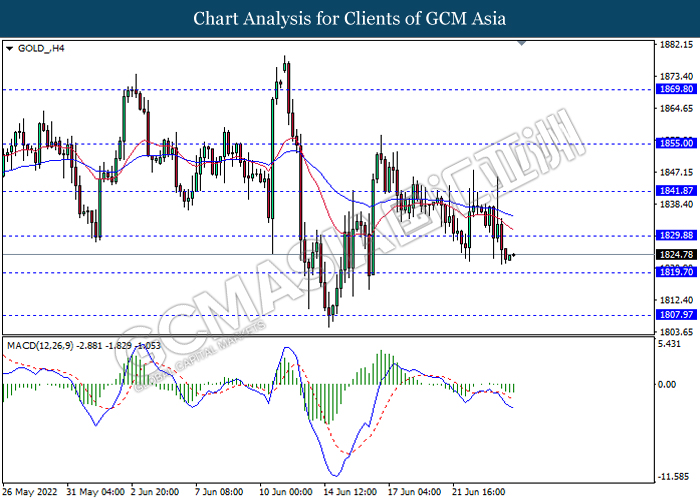Click the MACD scale value -11.585
This screenshot has width=700, height=500.
click(x=673, y=477)
